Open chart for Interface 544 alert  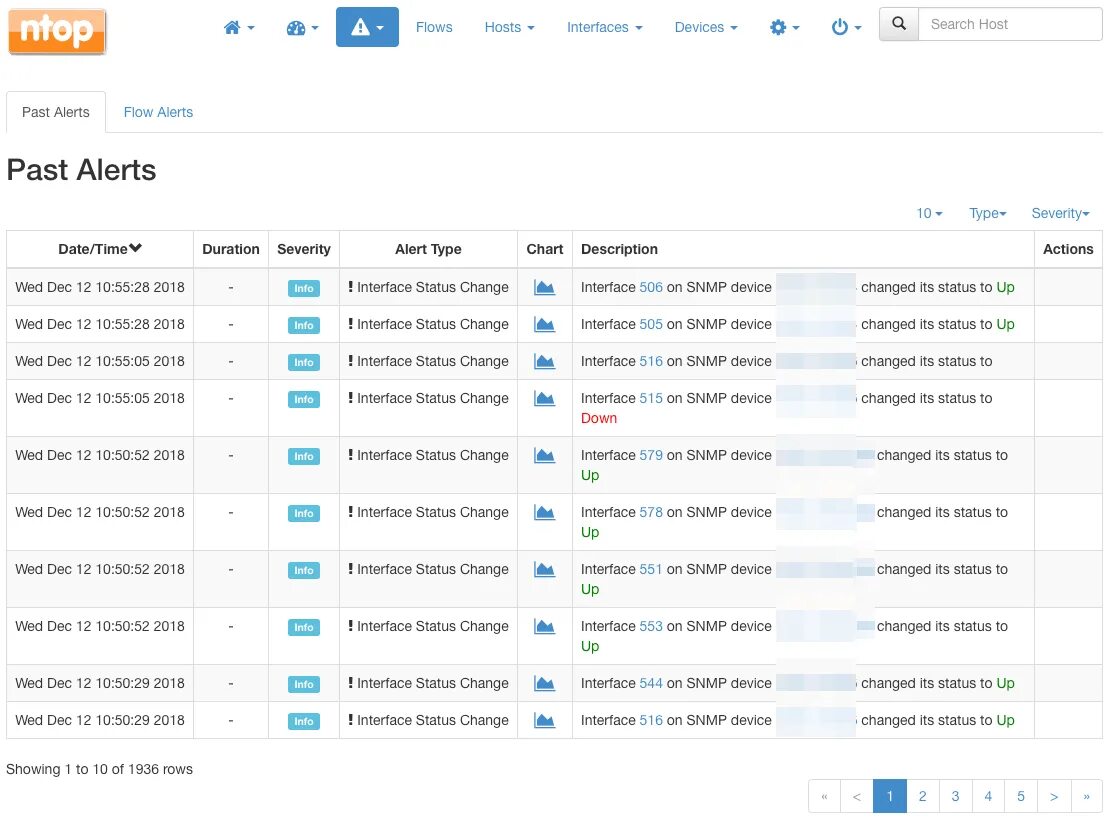click(x=545, y=683)
